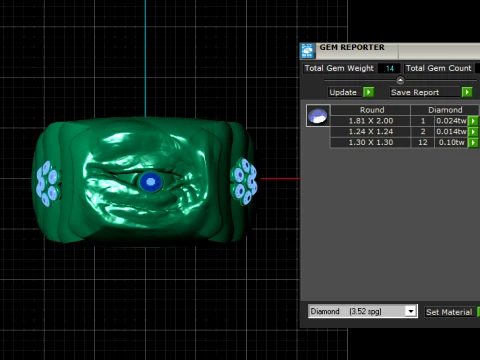
Task: Click green arrow on 0.10tw row
Action: click(x=473, y=143)
